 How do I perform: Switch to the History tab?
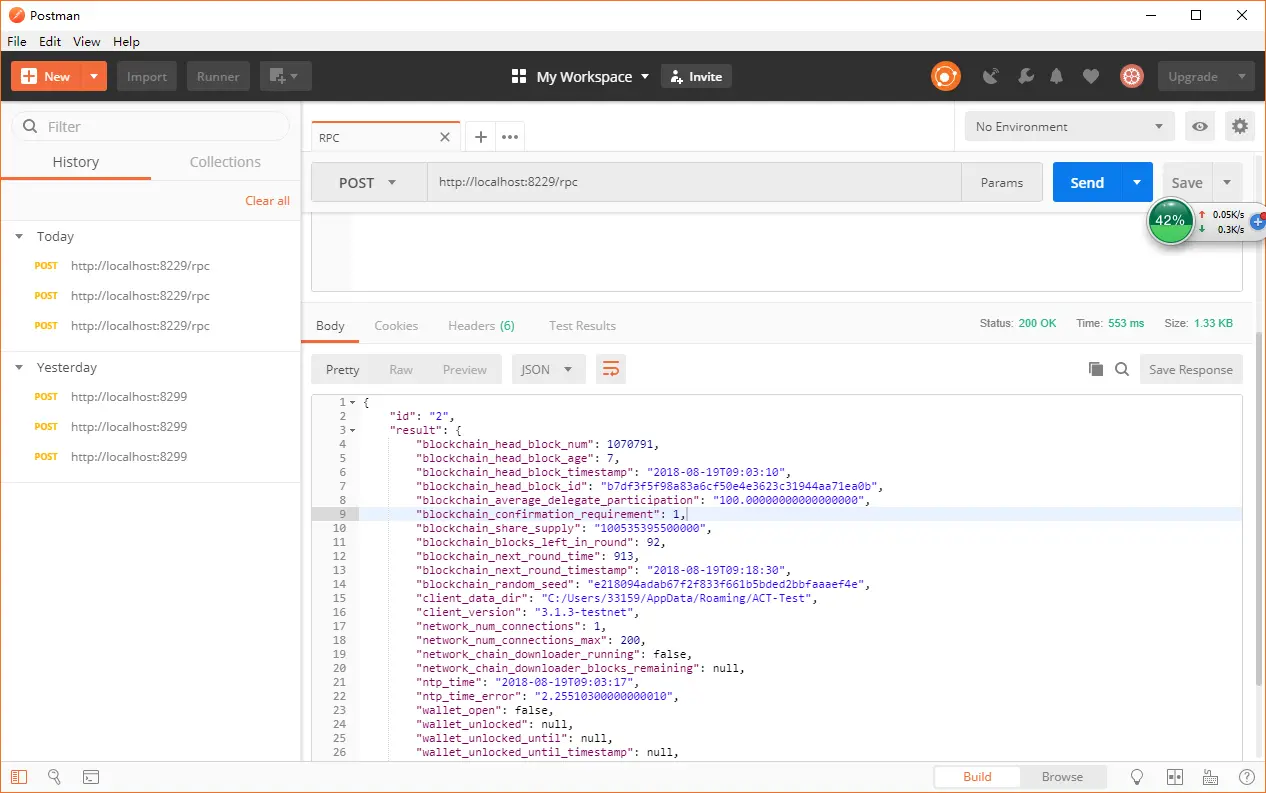76,161
